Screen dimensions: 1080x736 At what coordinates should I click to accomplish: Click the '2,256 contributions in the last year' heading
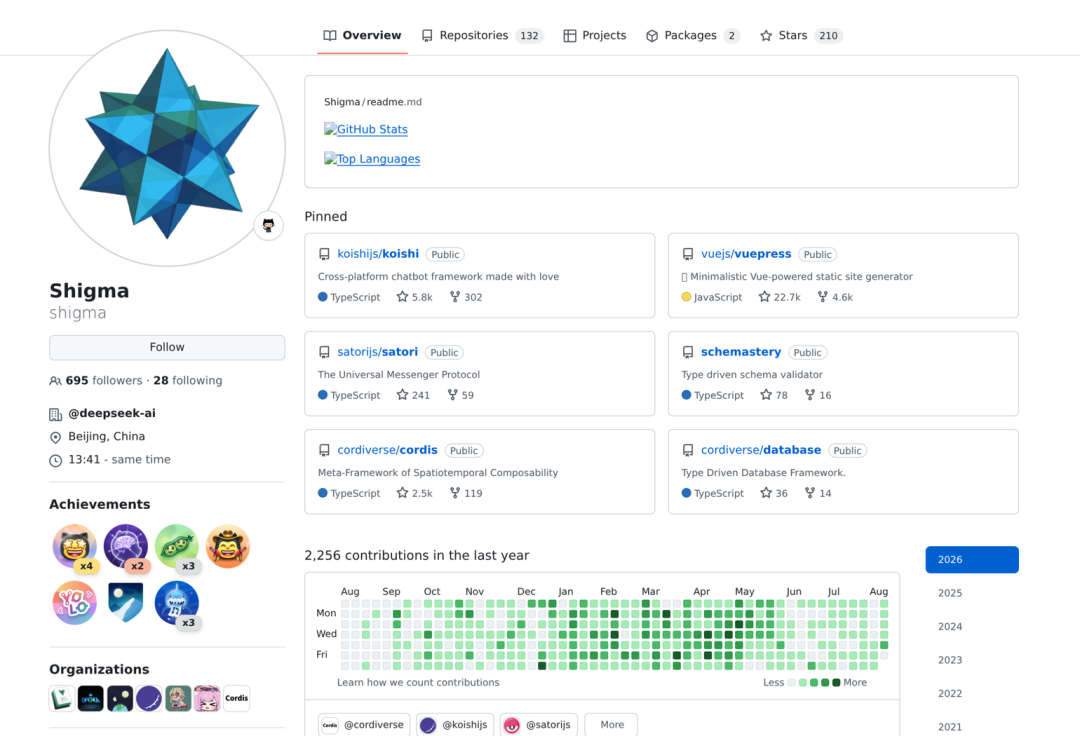tap(417, 555)
